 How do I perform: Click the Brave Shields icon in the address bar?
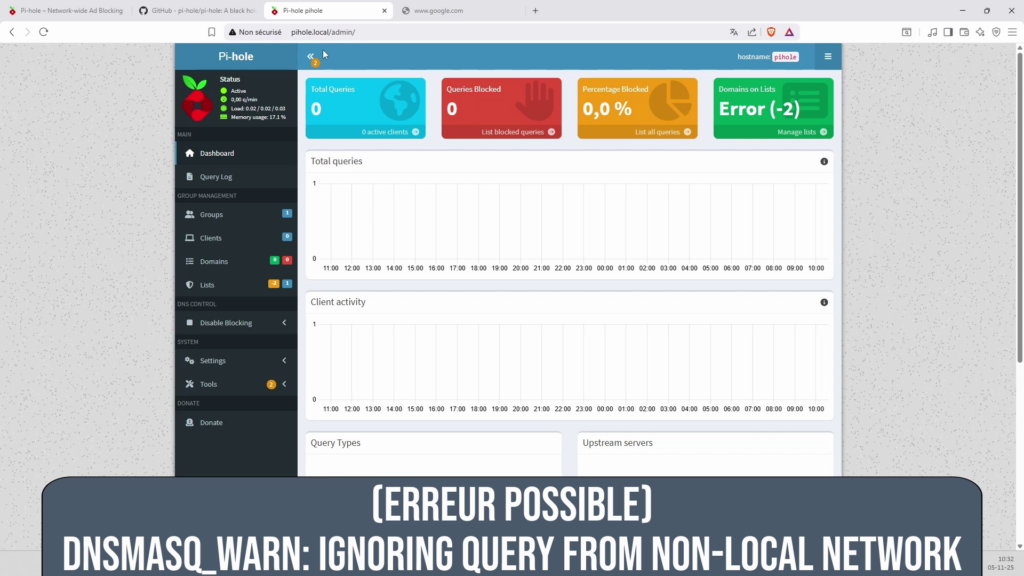coord(770,32)
